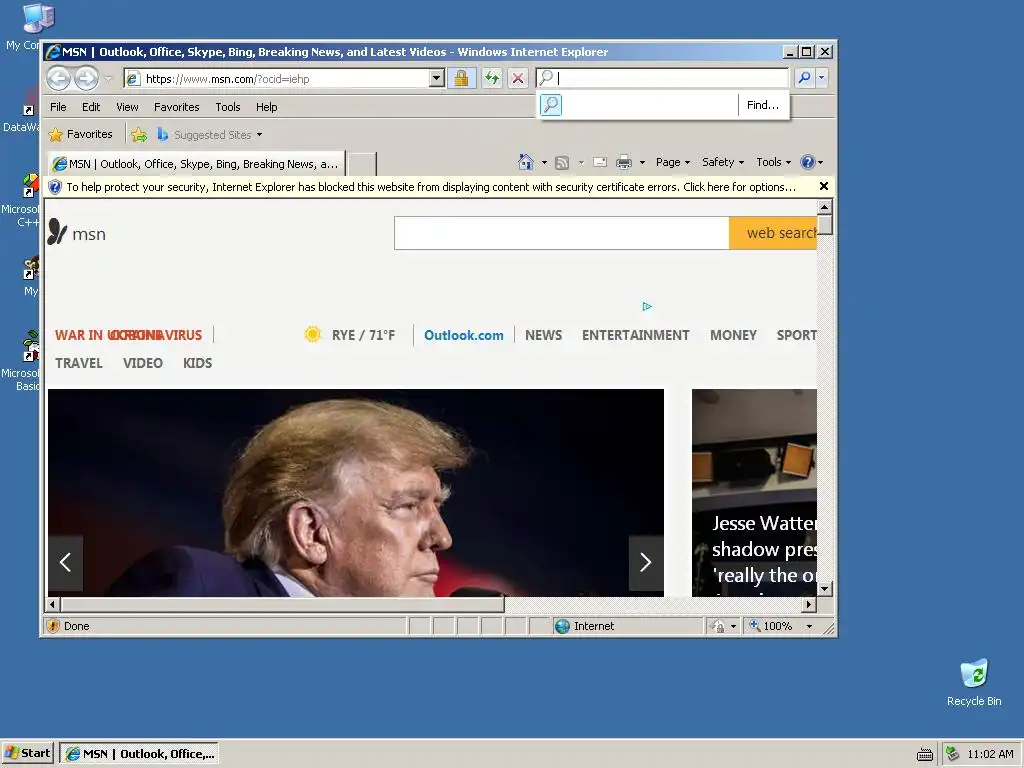Click the ad choices triangle icon
This screenshot has width=1024, height=768.
(647, 306)
